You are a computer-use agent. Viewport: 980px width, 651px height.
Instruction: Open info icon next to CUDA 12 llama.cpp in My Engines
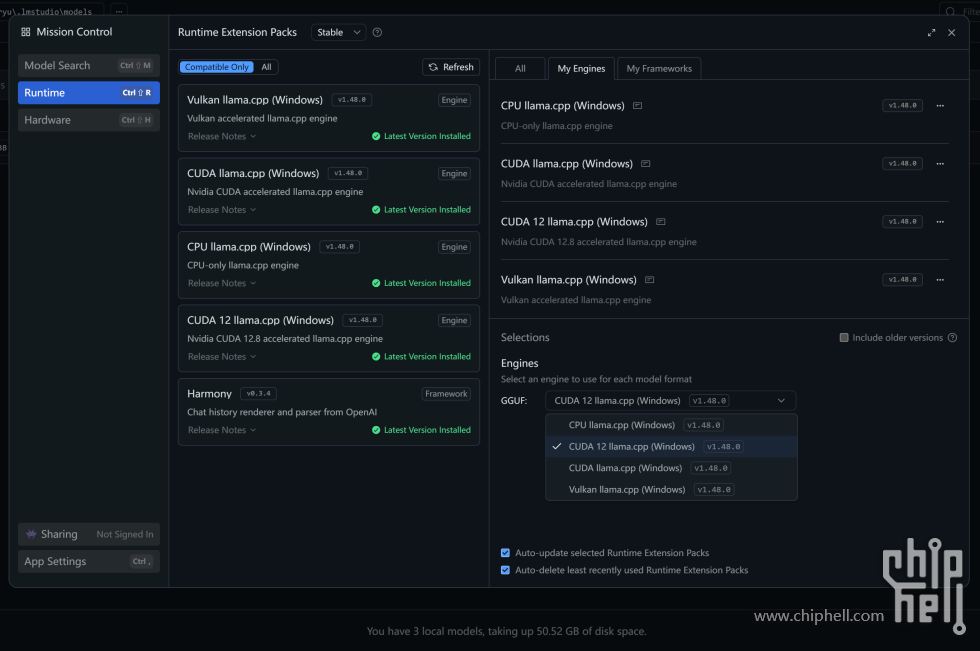(661, 222)
